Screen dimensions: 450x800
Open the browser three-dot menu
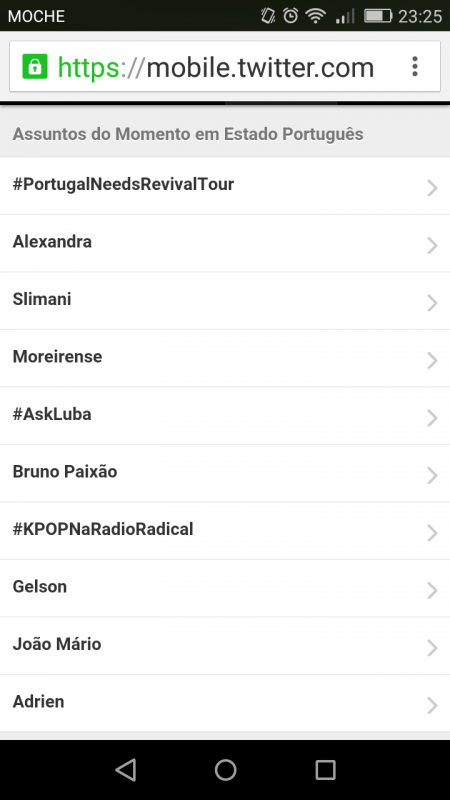[x=415, y=67]
